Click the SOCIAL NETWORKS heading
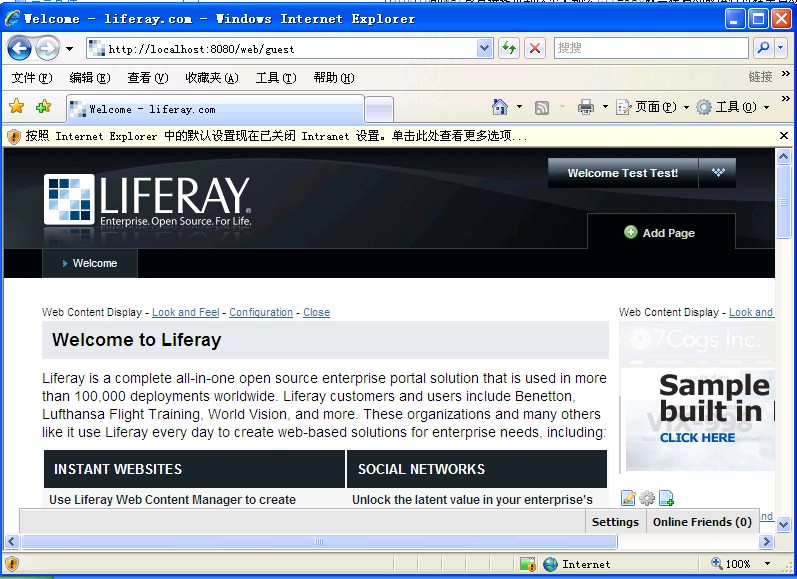 [x=421, y=469]
